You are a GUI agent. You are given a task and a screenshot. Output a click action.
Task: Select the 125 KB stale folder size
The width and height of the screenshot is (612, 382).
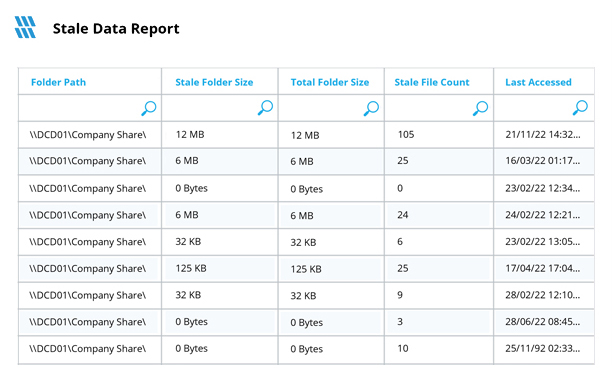[x=191, y=268]
